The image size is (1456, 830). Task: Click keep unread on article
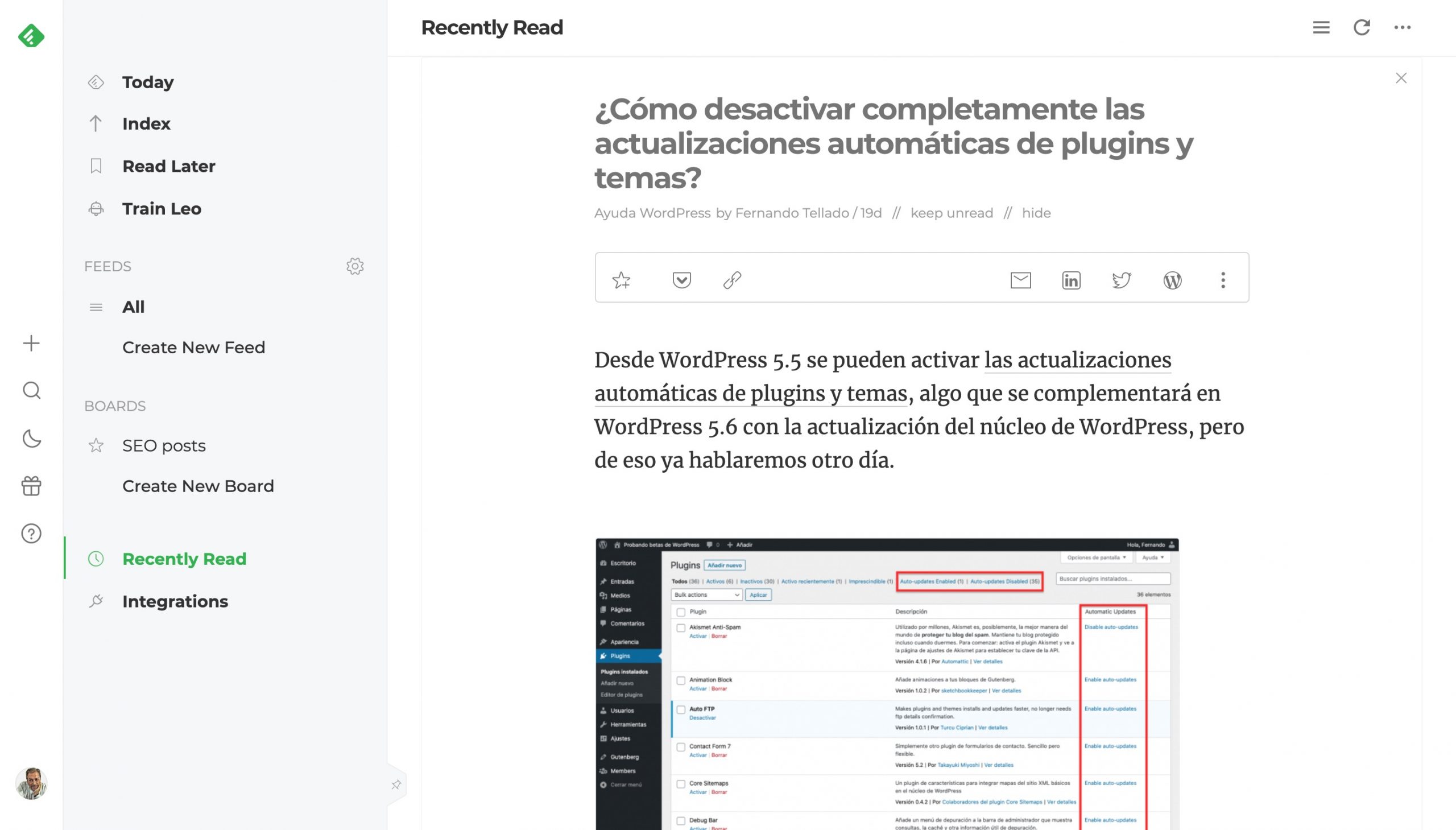point(951,213)
